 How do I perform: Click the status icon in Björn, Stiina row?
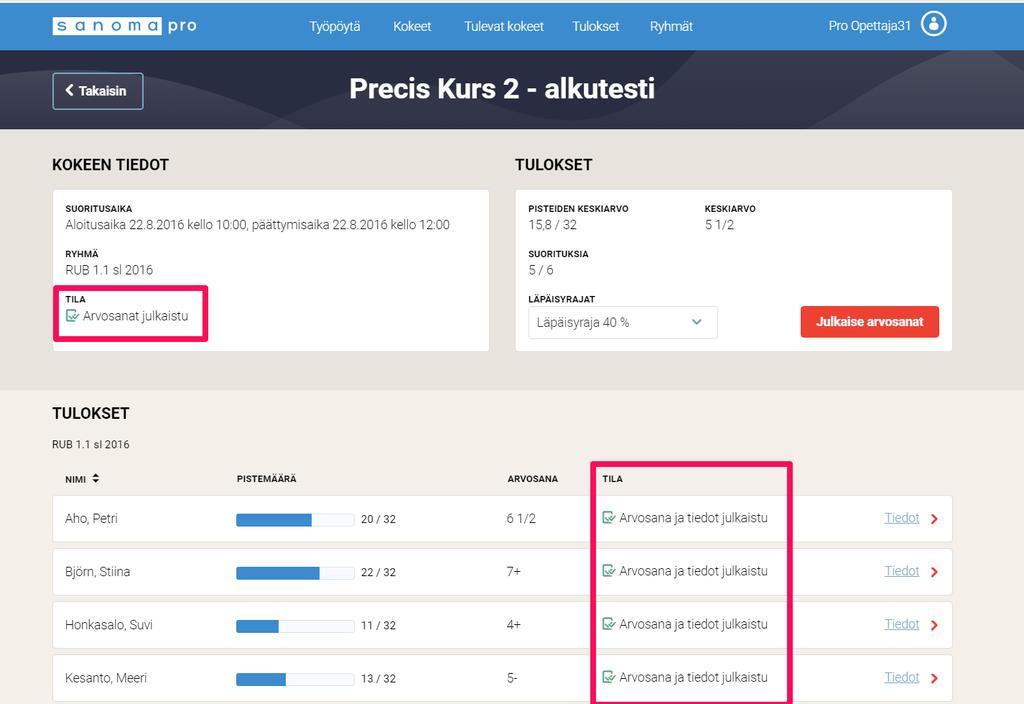pyautogui.click(x=608, y=571)
